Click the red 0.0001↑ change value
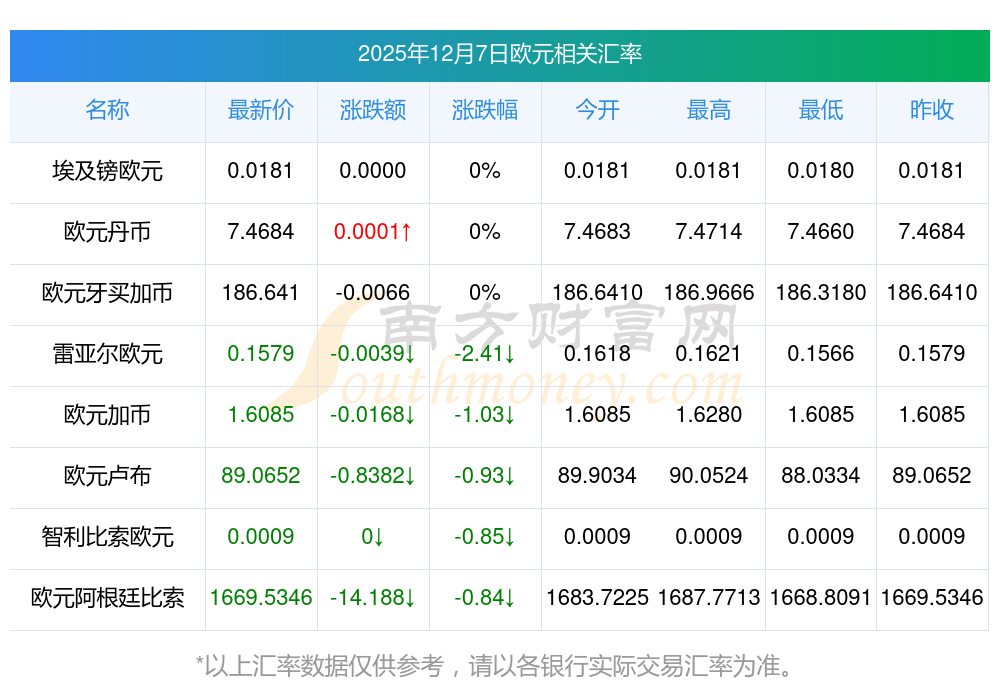 [373, 232]
